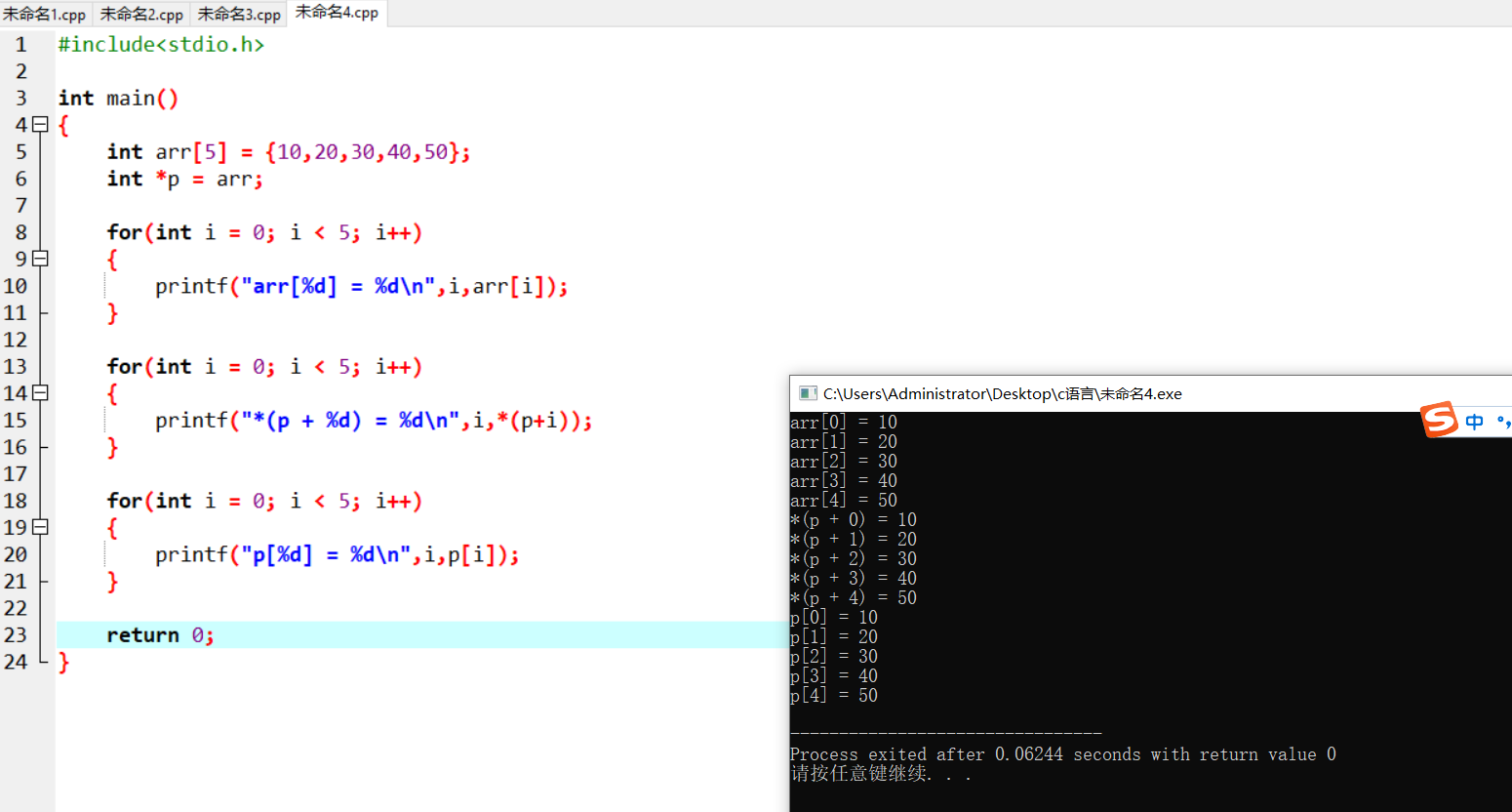Screen dimensions: 1512x812
Task: Click console output '*(p + 2) = 30'
Action: coord(854,559)
